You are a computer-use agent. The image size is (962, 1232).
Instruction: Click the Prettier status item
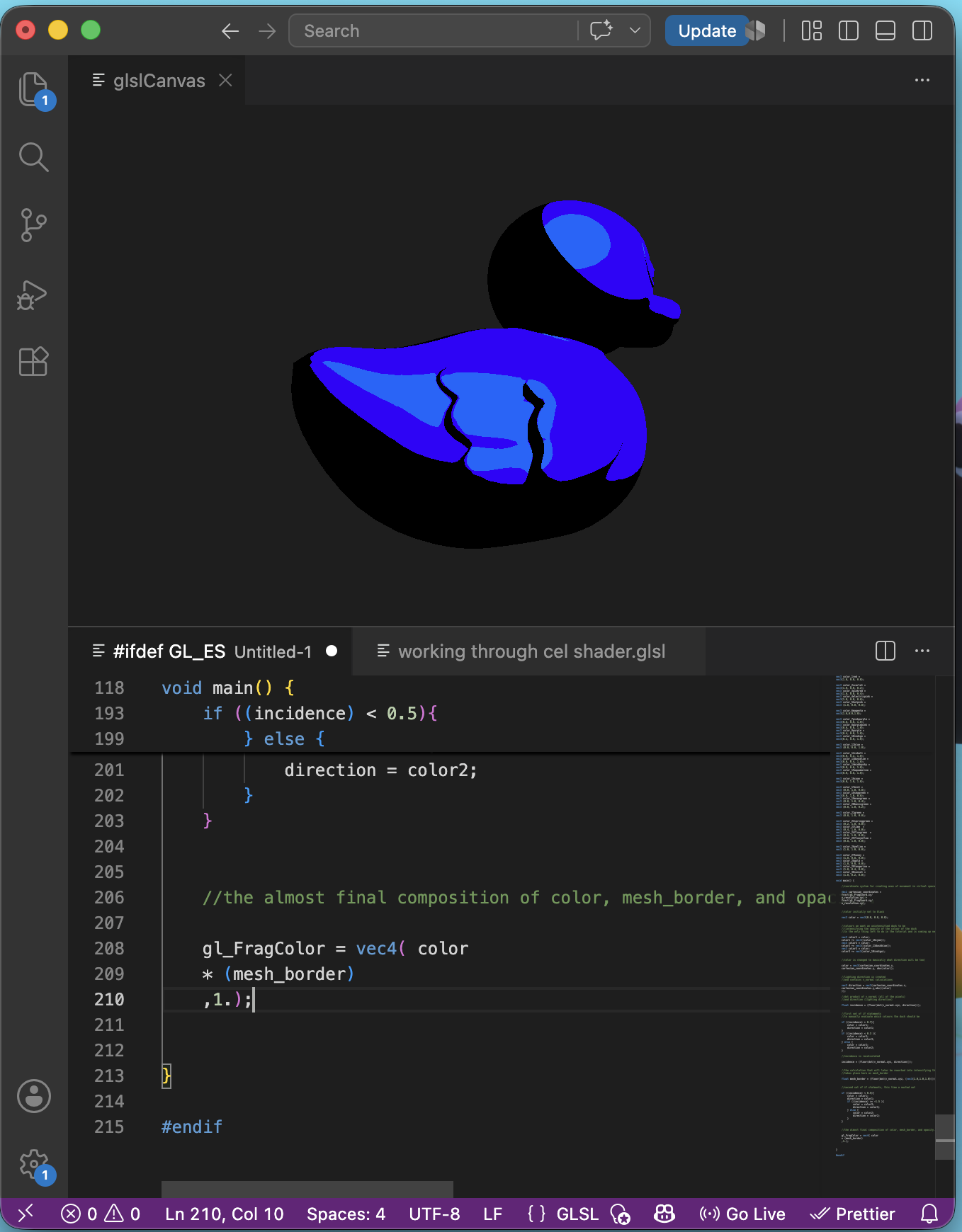[x=852, y=1214]
